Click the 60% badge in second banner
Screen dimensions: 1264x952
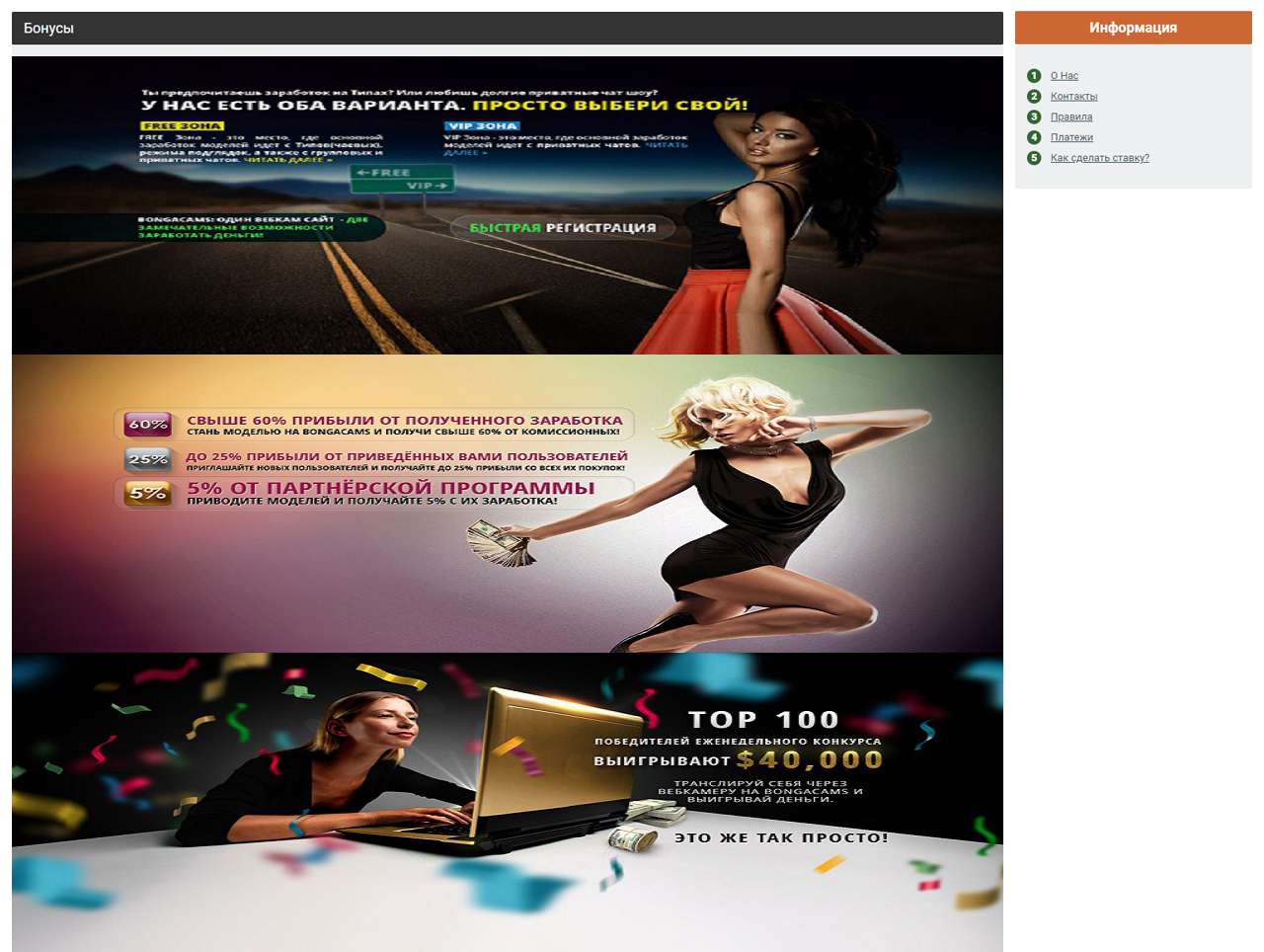[x=148, y=425]
